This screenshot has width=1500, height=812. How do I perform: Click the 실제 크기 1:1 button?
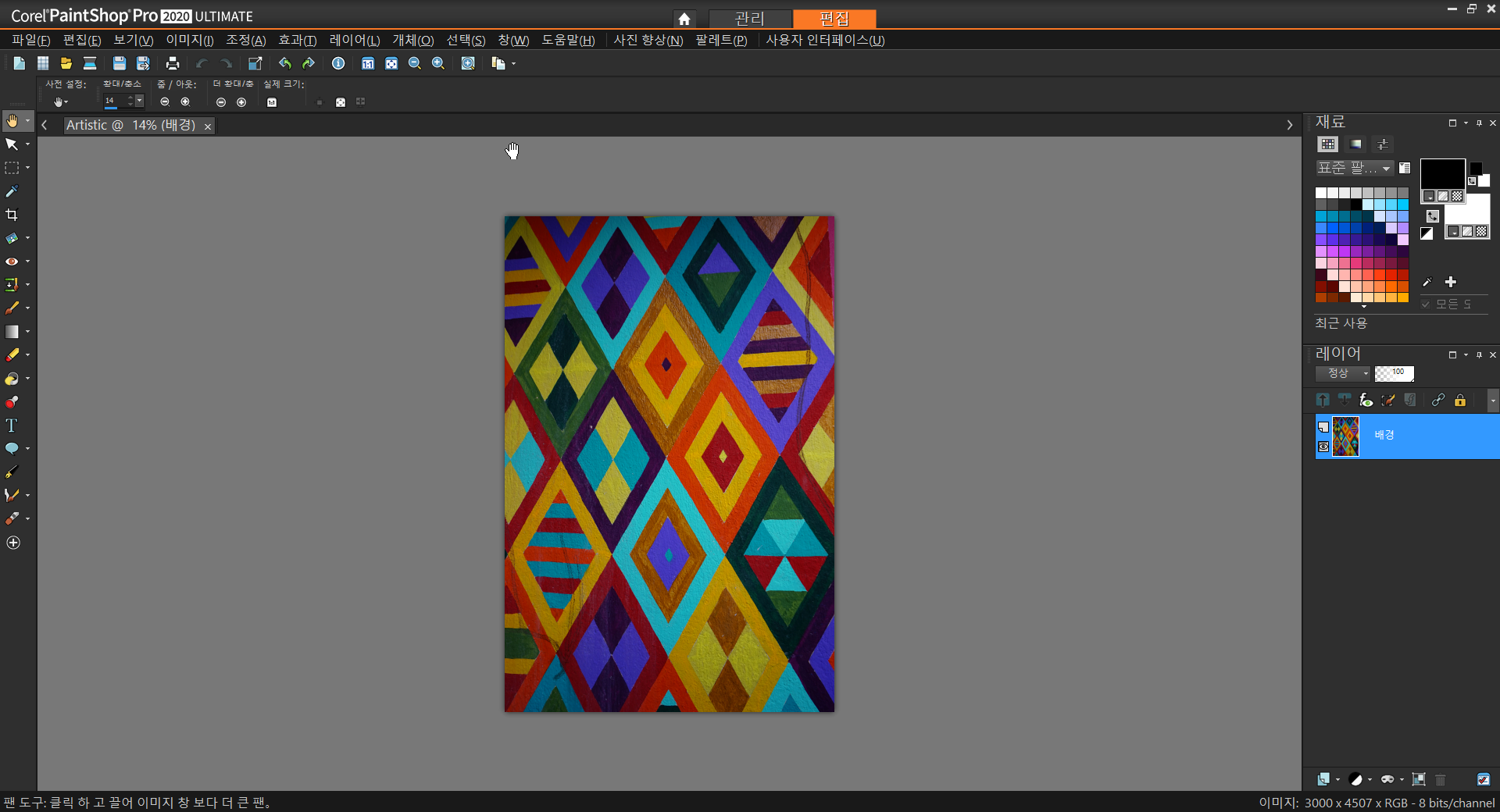[x=272, y=102]
